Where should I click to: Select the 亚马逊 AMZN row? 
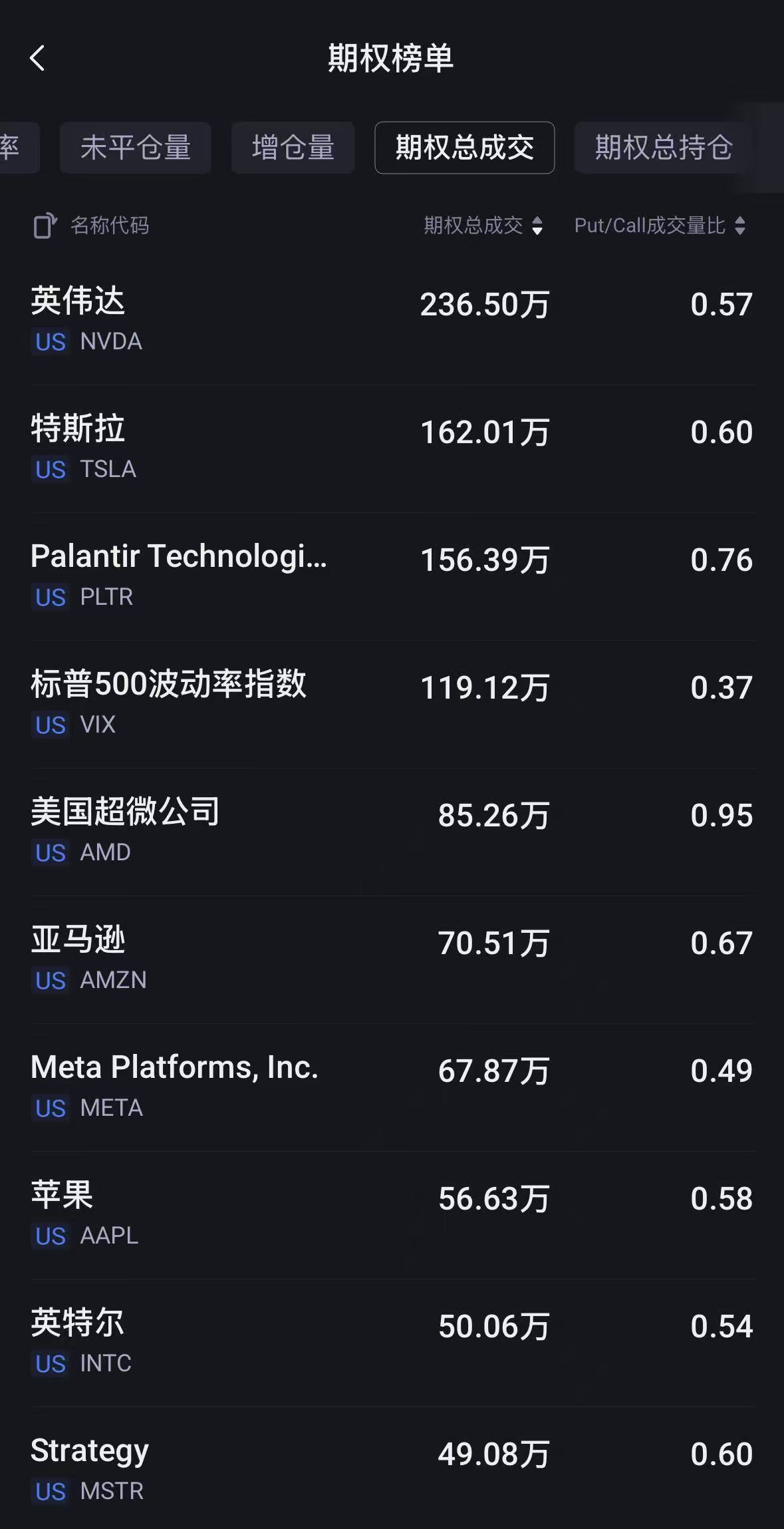[392, 958]
